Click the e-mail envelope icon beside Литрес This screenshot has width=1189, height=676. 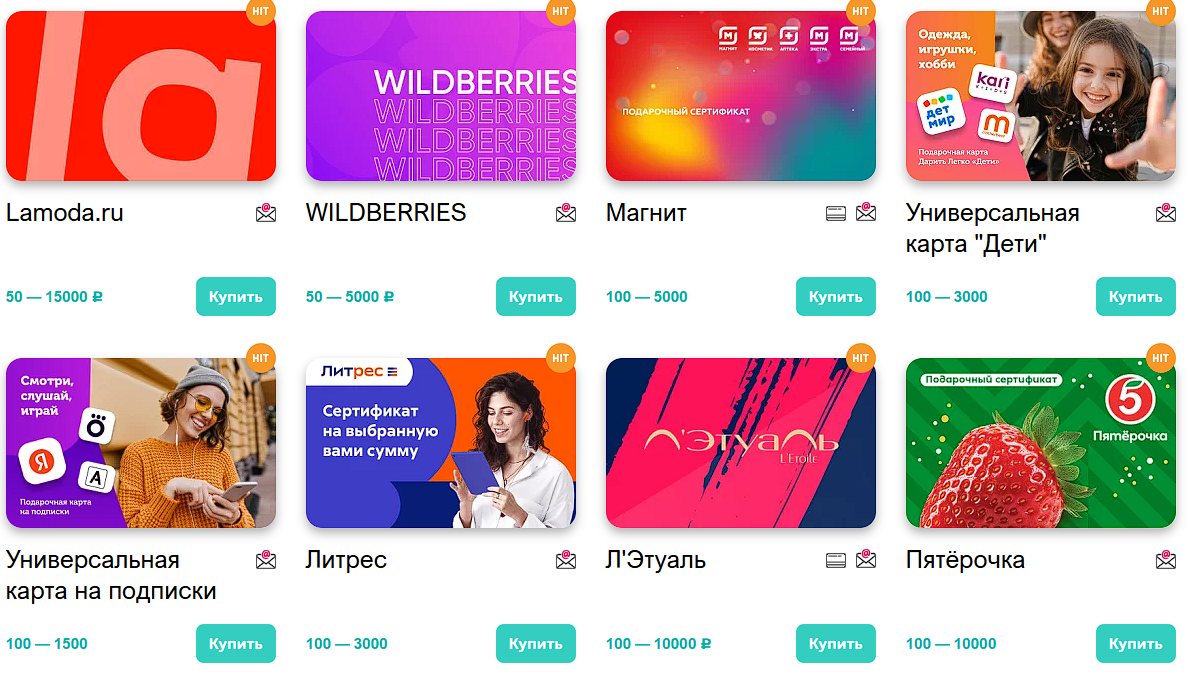click(566, 560)
